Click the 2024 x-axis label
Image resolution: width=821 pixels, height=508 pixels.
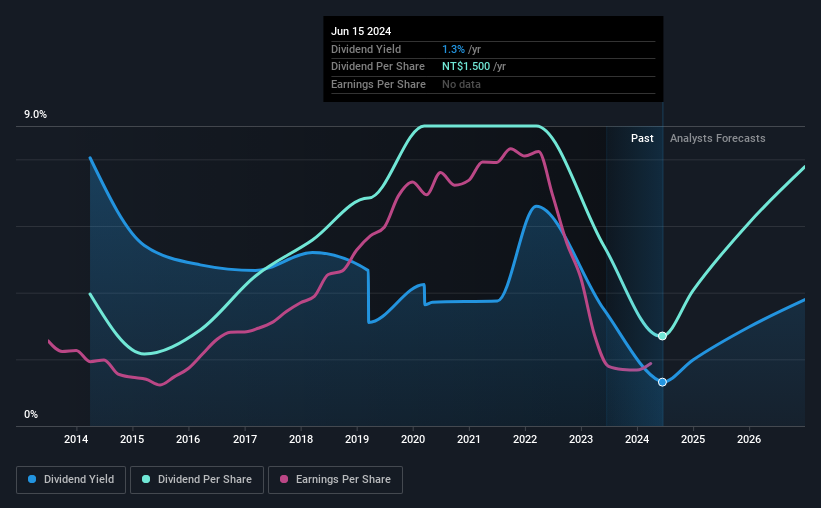point(637,439)
